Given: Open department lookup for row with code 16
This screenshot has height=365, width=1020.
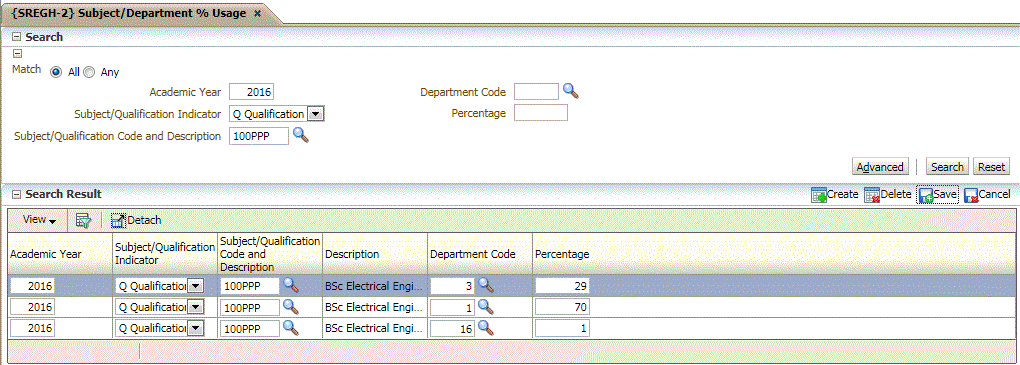Looking at the screenshot, I should pyautogui.click(x=485, y=328).
